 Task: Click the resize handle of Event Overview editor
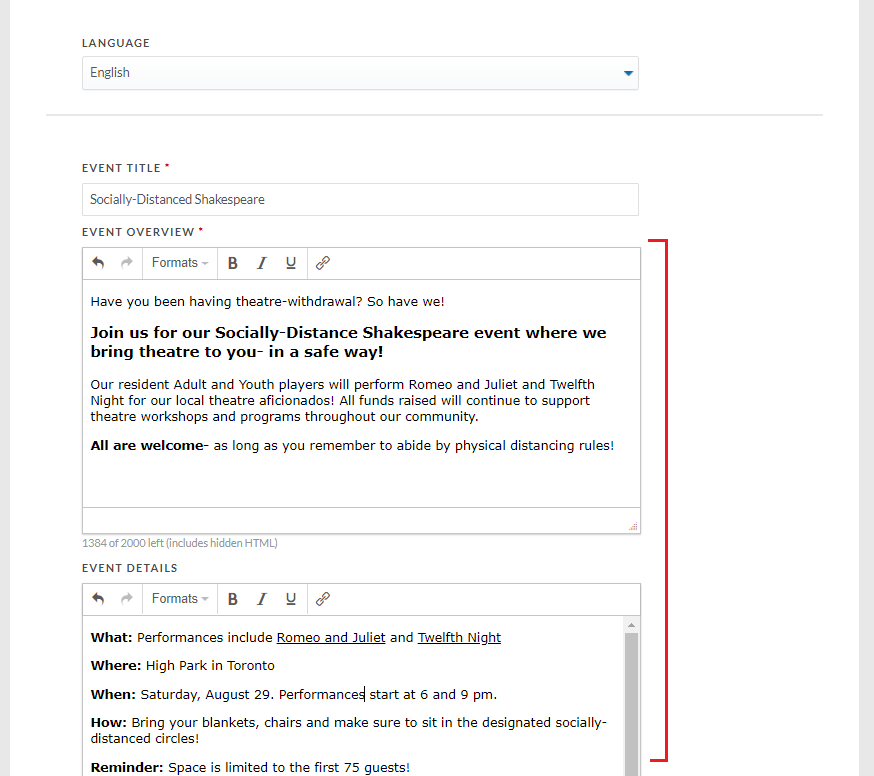[x=633, y=526]
